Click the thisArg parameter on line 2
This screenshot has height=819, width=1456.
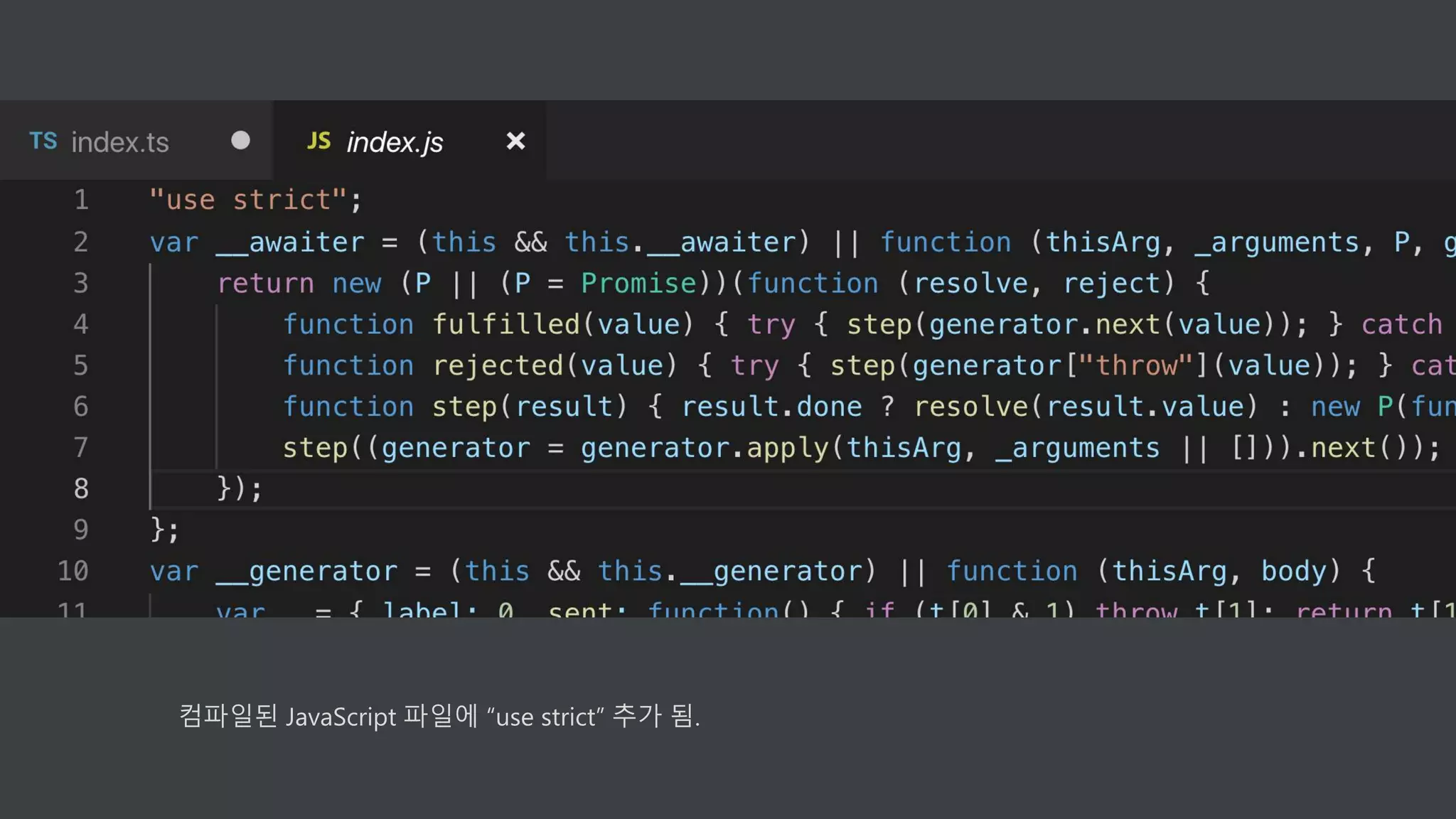(x=1103, y=242)
